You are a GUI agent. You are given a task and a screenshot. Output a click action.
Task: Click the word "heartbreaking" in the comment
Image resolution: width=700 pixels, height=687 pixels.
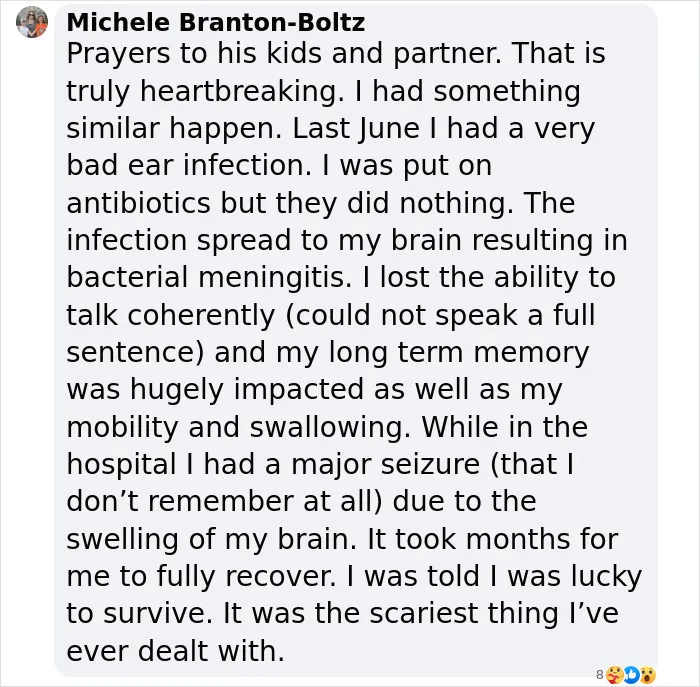(x=240, y=91)
